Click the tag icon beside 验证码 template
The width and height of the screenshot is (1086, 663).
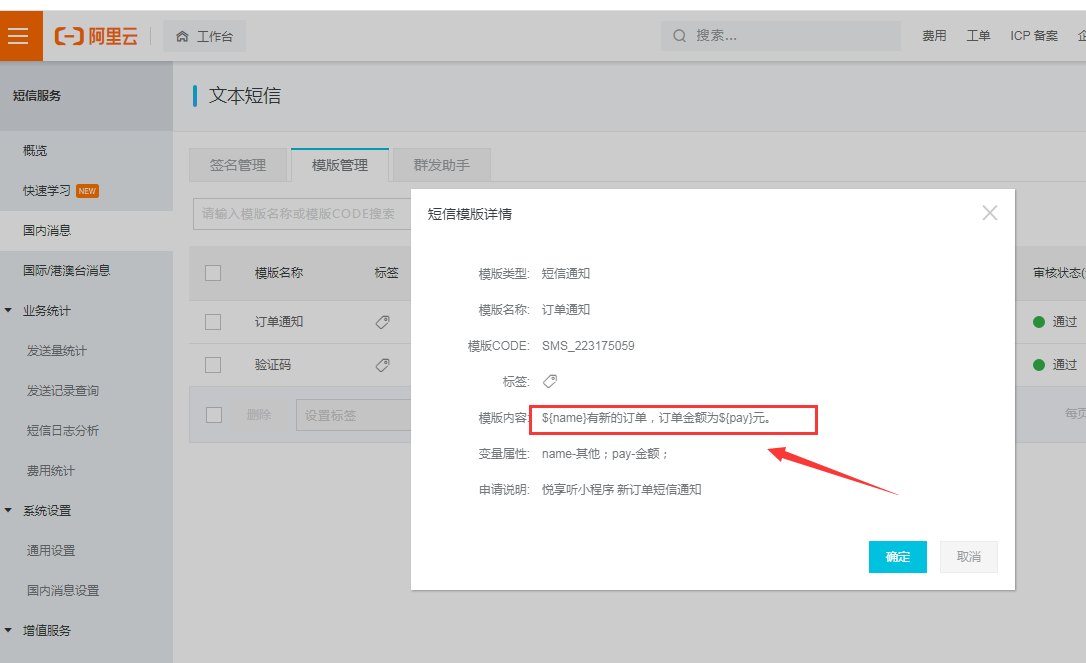[x=383, y=364]
